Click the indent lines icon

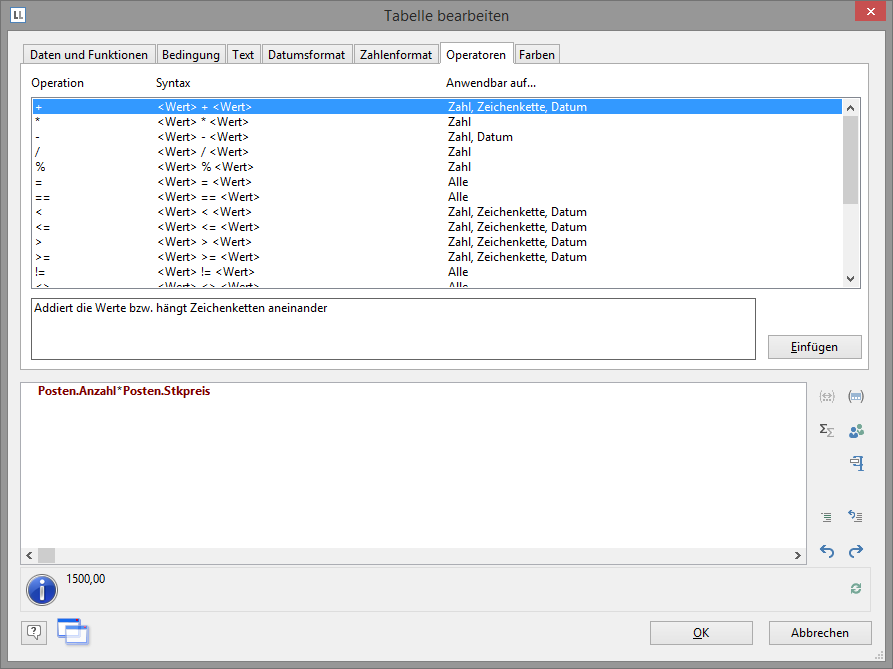pyautogui.click(x=827, y=517)
